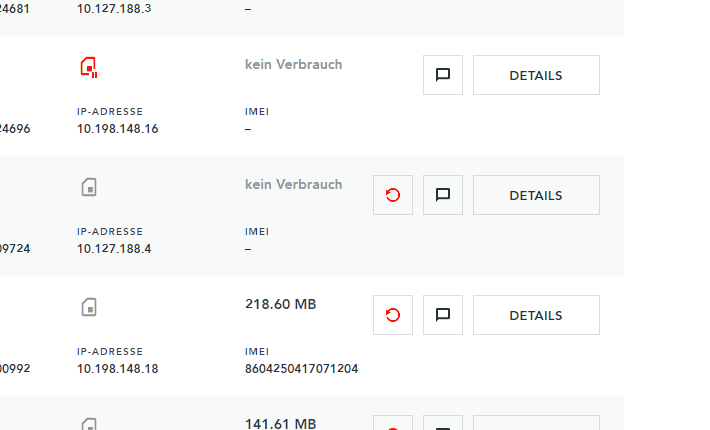Click kein Verbrauch above IP 10.127.188.4
The height and width of the screenshot is (430, 710).
point(293,184)
